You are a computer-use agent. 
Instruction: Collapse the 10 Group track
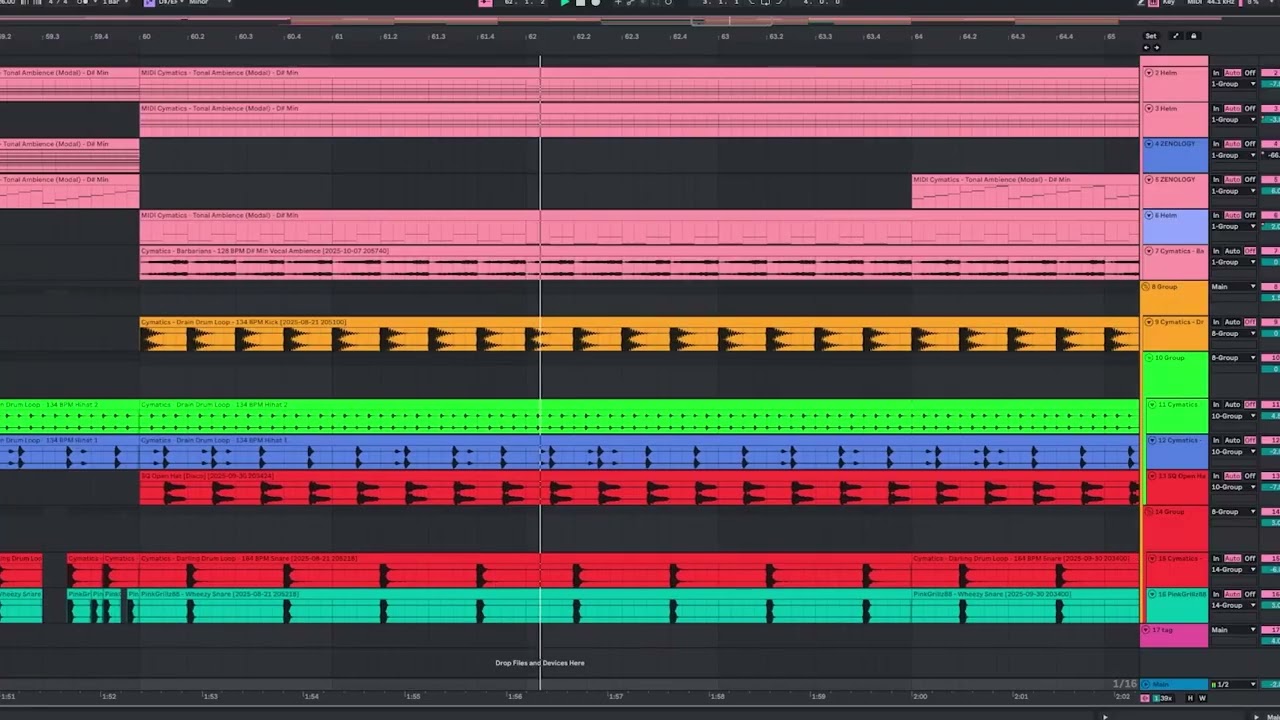pos(1149,358)
